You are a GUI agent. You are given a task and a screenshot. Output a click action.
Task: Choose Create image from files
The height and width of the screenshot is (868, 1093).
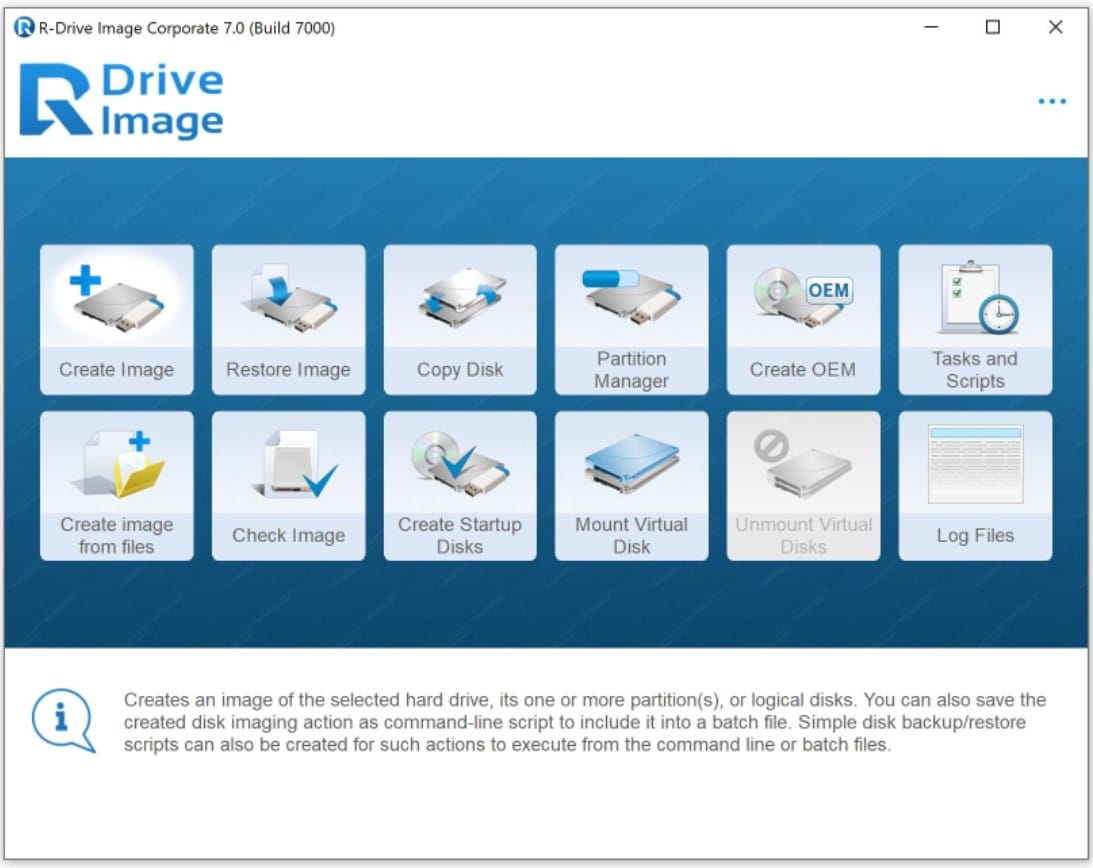point(117,485)
